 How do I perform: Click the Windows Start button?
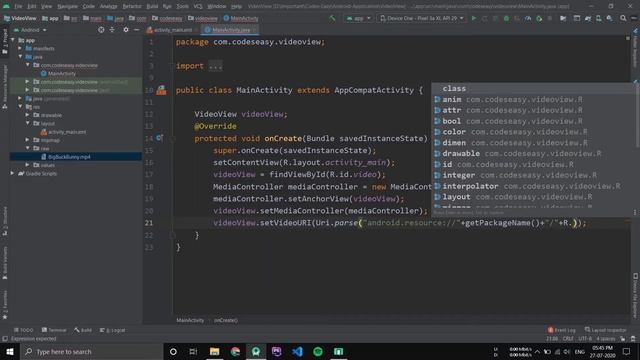point(10,351)
